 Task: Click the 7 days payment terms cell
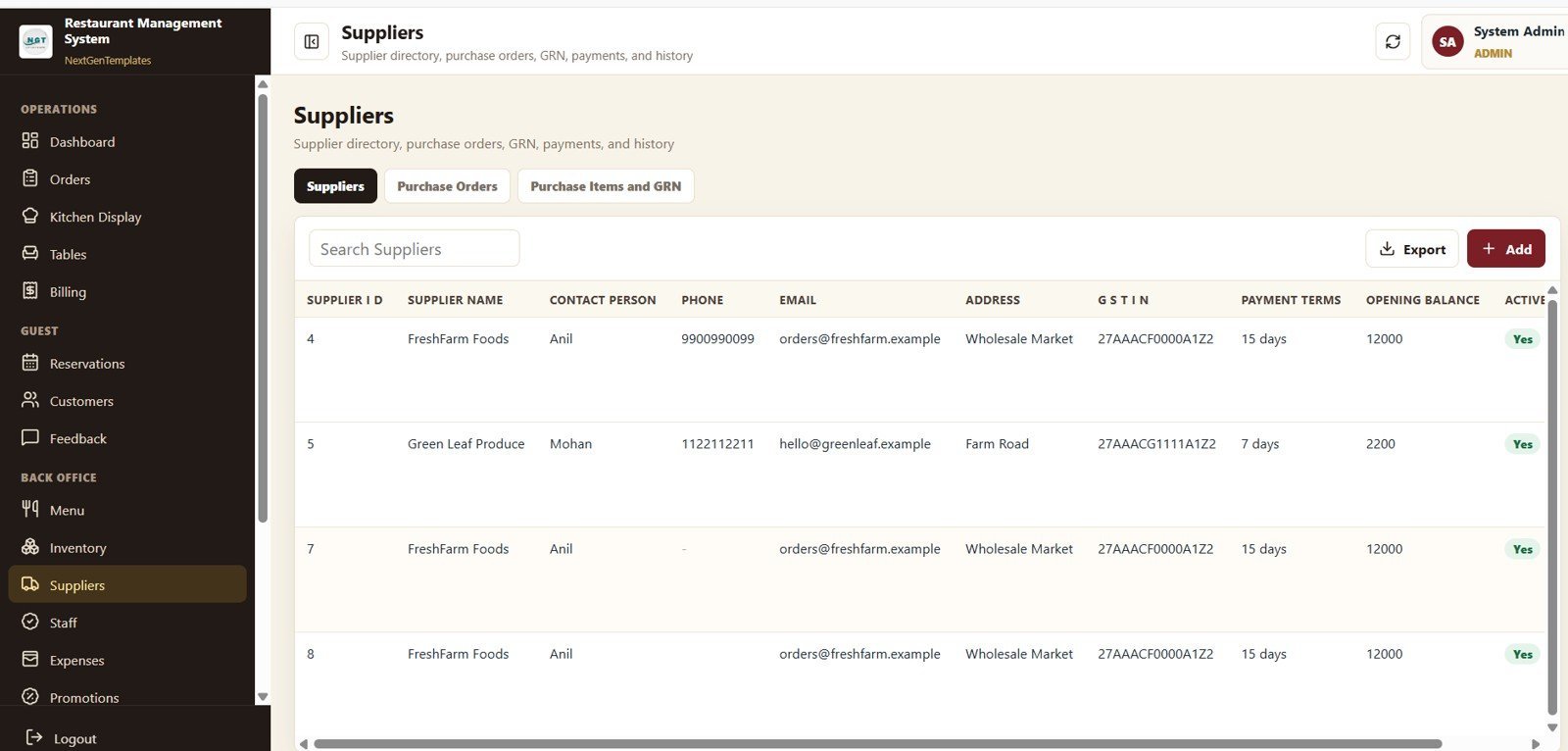click(x=1259, y=444)
